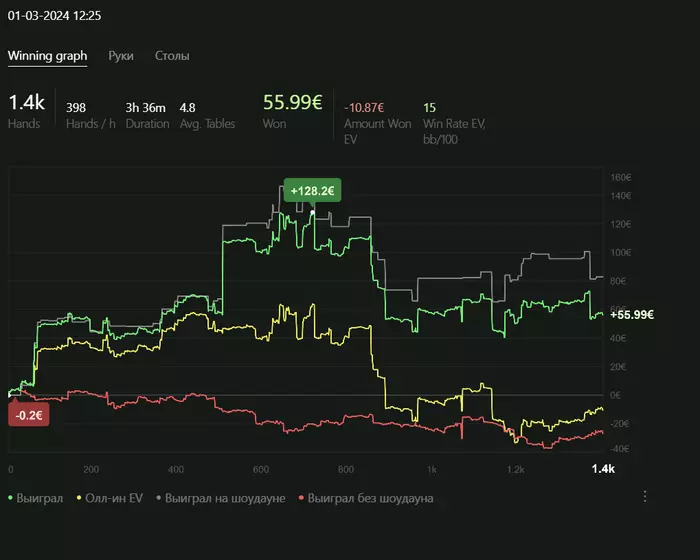
Task: Toggle the Выиграл series visibility
Action: click(37, 497)
